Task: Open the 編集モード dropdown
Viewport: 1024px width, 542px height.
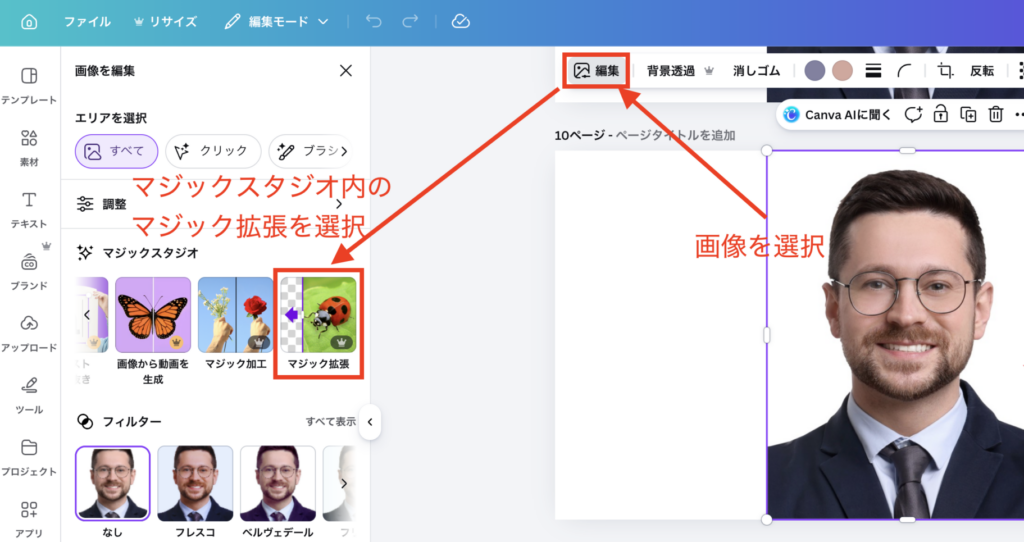Action: pos(277,21)
